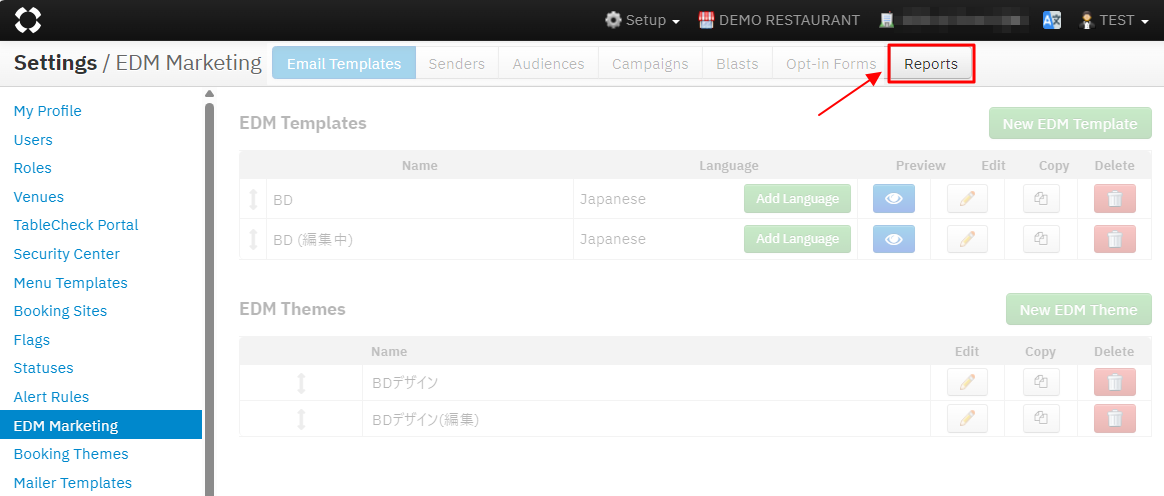This screenshot has width=1164, height=496.
Task: Expand the TEST user menu
Action: 1114,20
